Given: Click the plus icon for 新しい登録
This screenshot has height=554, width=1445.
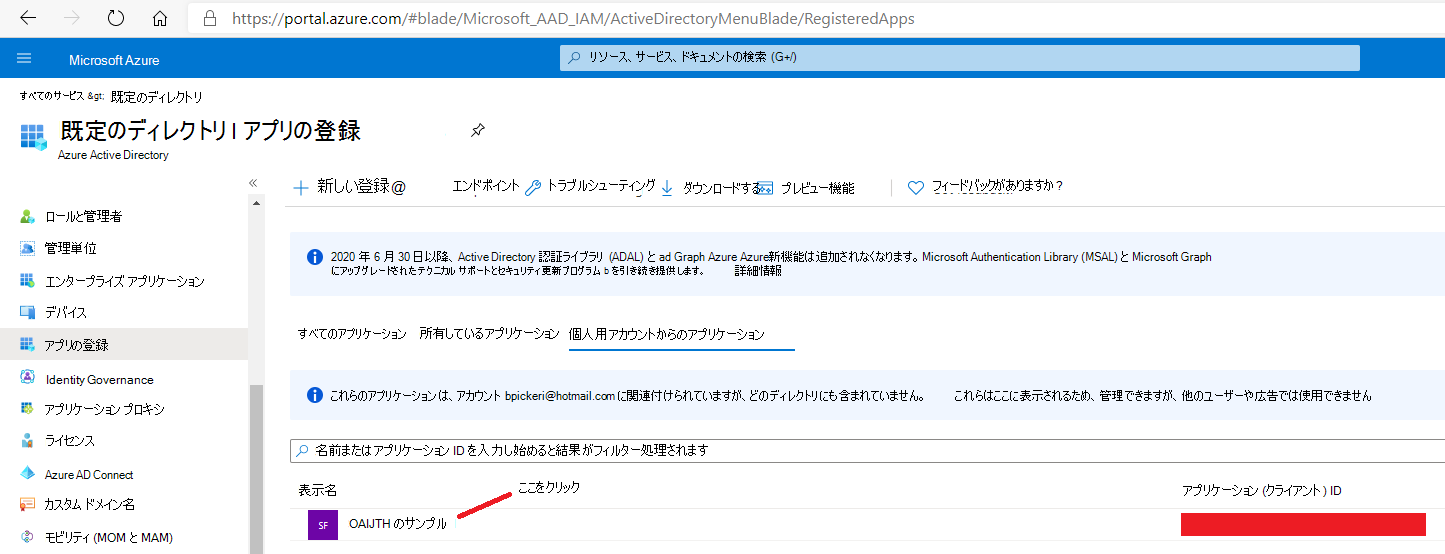Looking at the screenshot, I should [x=300, y=187].
